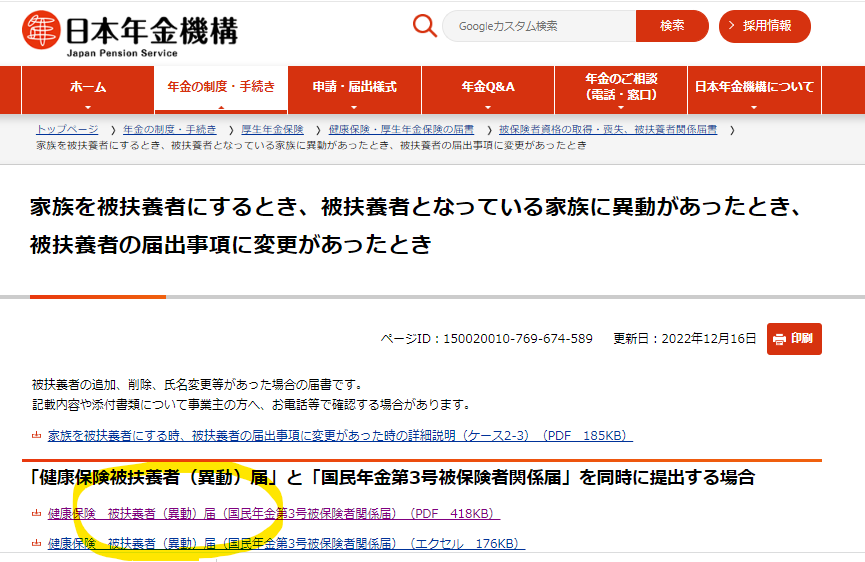Image resolution: width=865 pixels, height=562 pixels.
Task: Open 厚生年金保険 breadcrumb link
Action: pos(272,130)
